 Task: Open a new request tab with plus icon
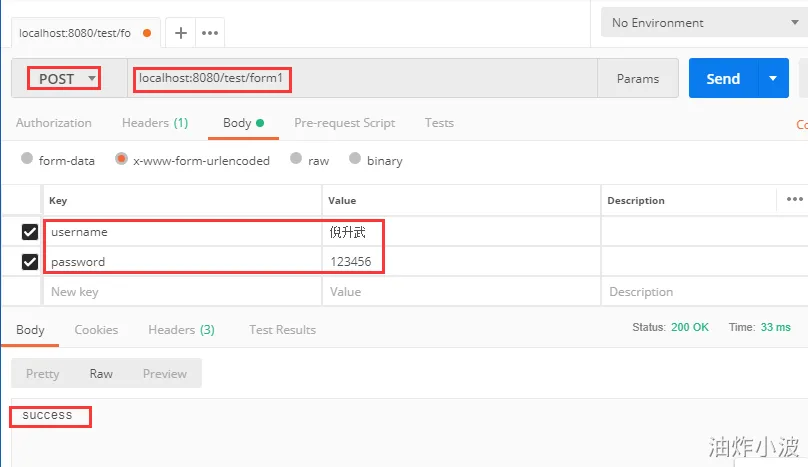[181, 32]
